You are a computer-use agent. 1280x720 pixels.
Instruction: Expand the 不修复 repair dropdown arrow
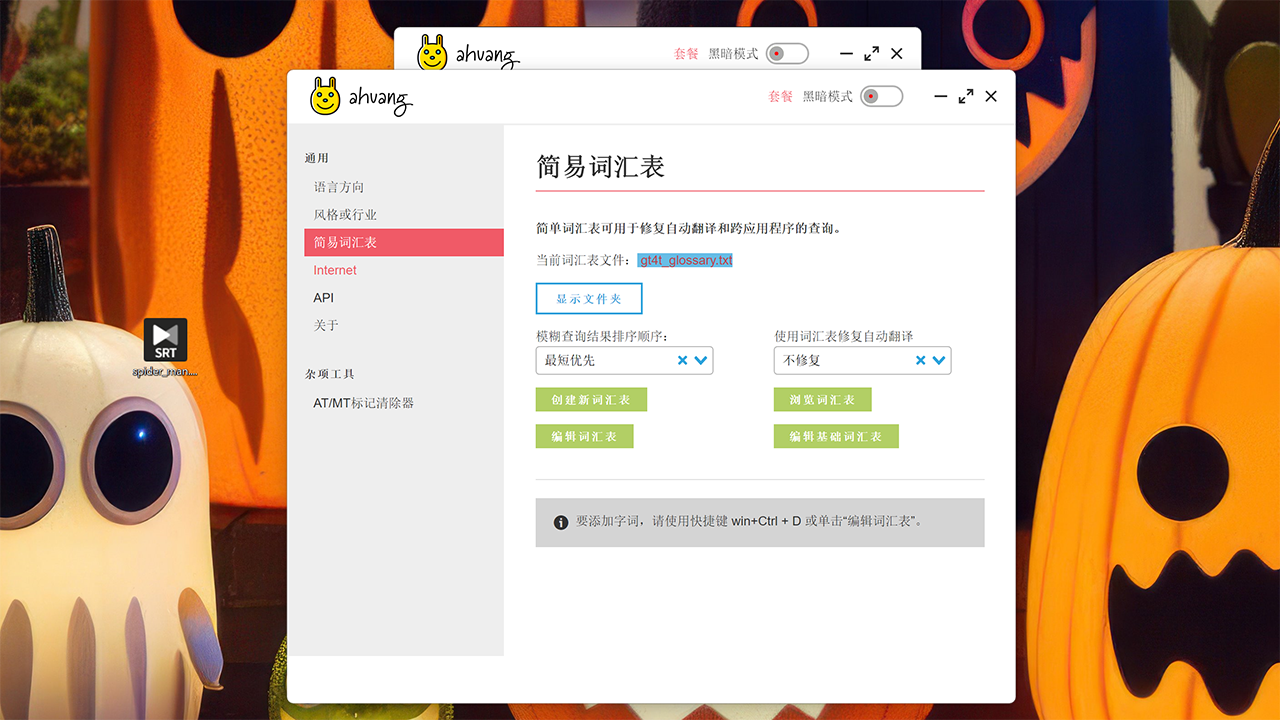(x=939, y=360)
